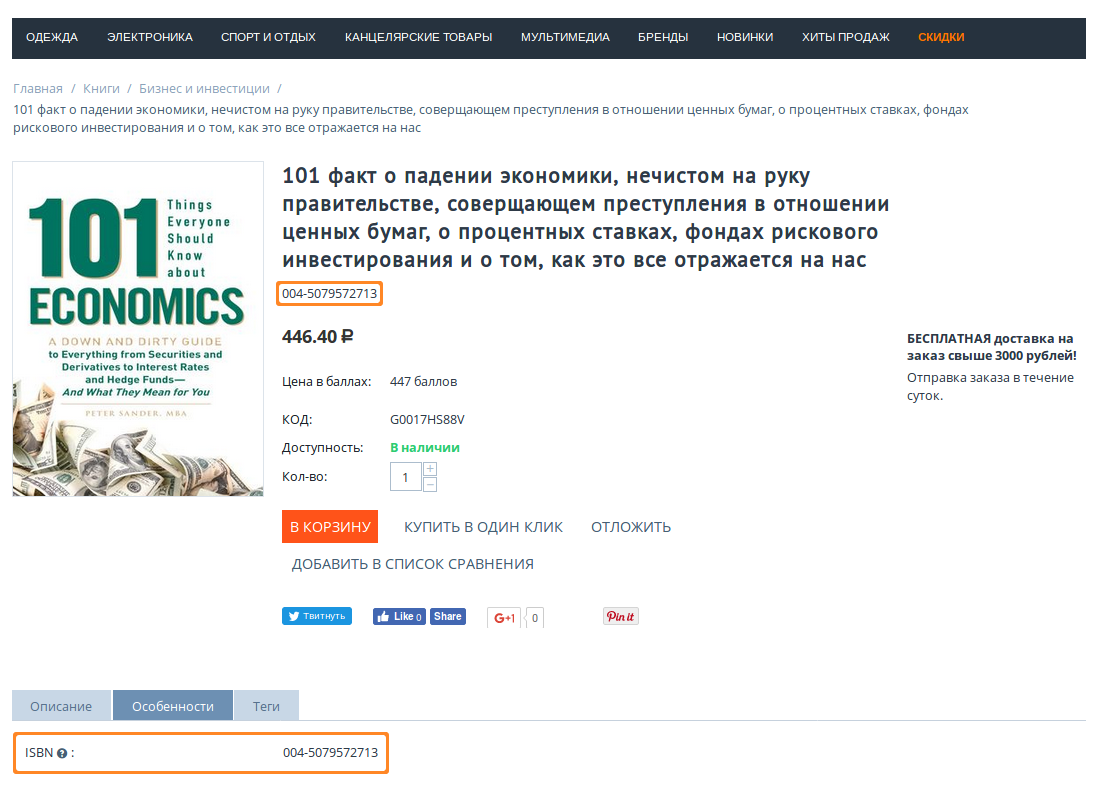Click the Facebook Share button
This screenshot has height=790, width=1095.
click(448, 617)
